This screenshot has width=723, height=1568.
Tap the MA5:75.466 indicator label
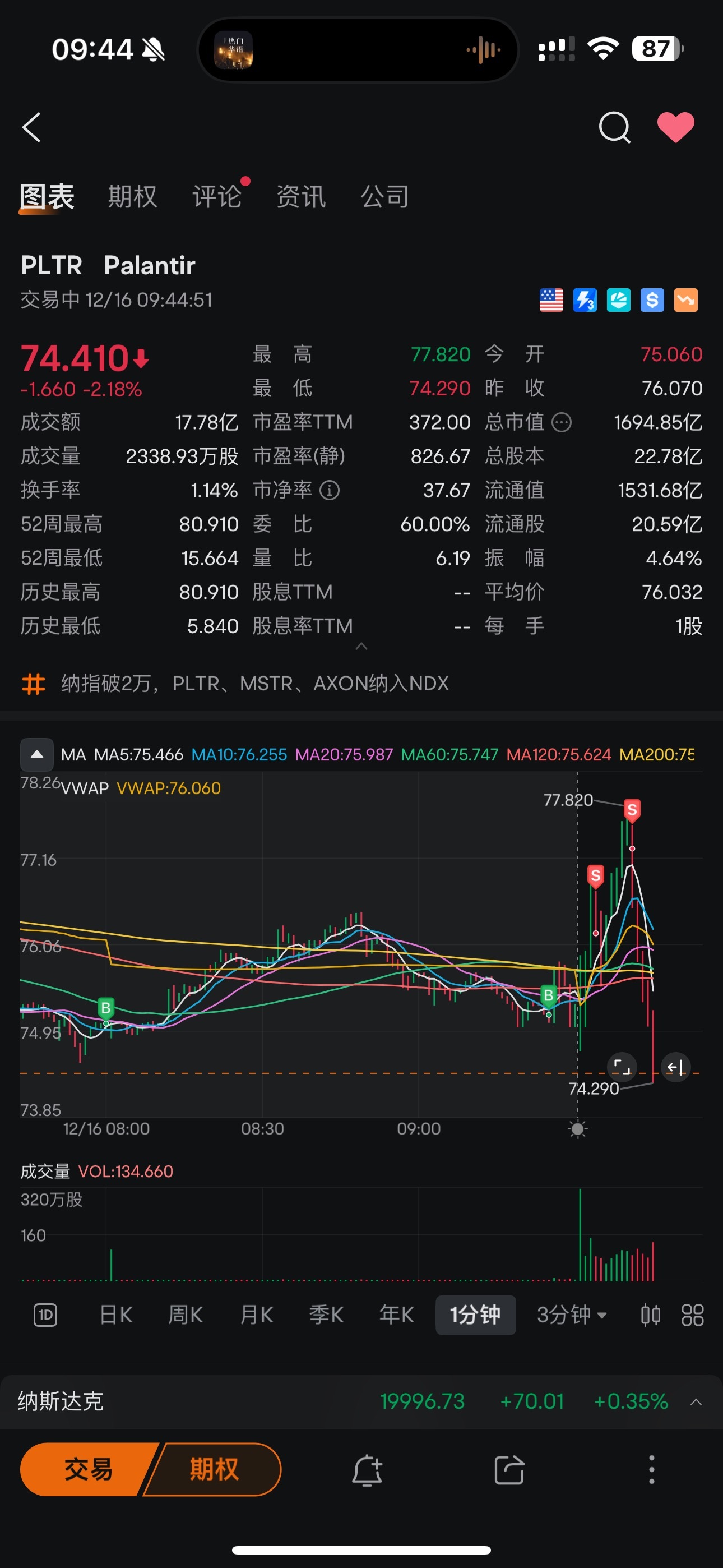(x=139, y=755)
